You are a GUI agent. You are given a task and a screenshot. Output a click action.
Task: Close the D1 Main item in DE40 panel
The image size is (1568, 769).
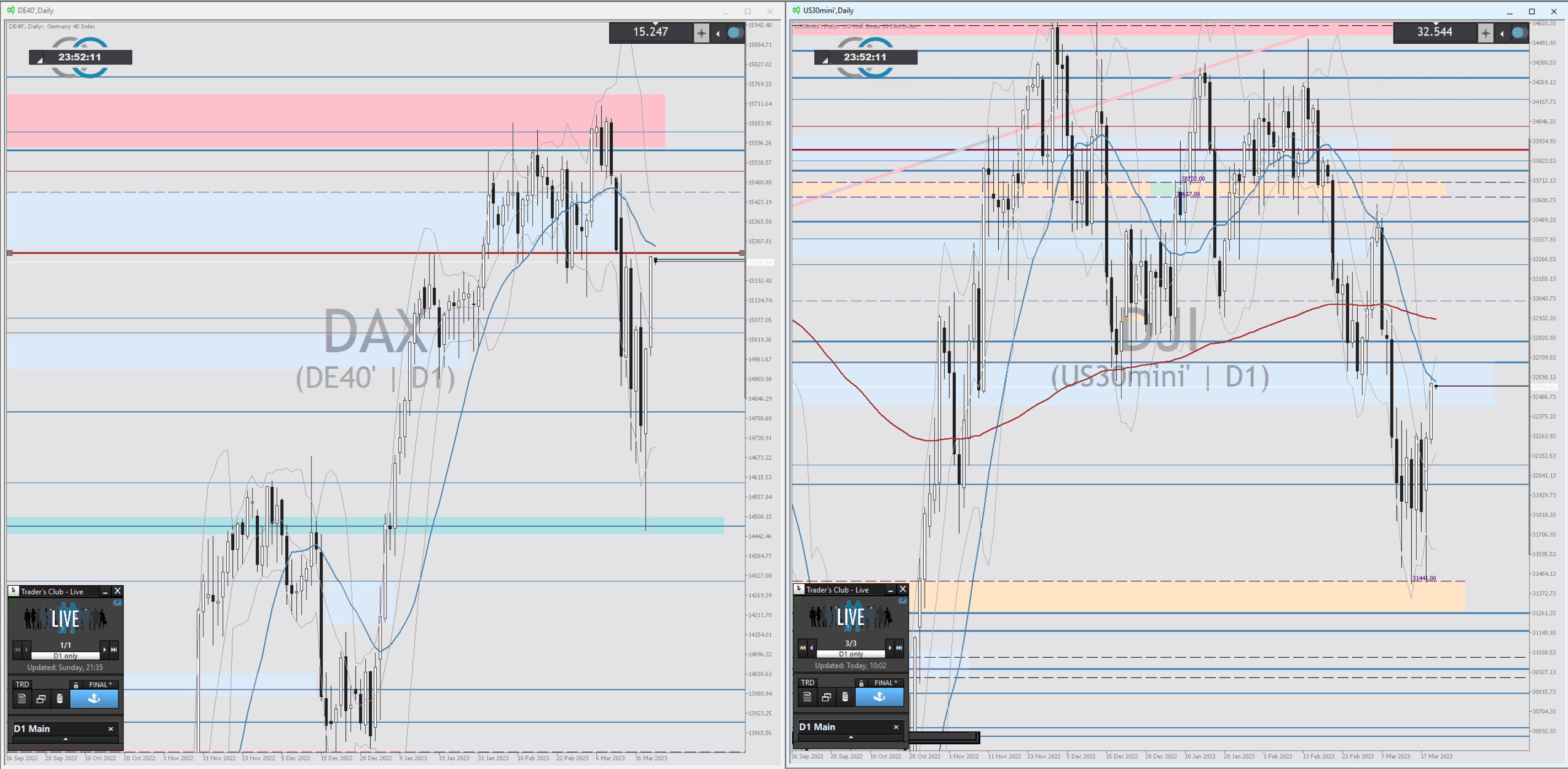[x=111, y=729]
